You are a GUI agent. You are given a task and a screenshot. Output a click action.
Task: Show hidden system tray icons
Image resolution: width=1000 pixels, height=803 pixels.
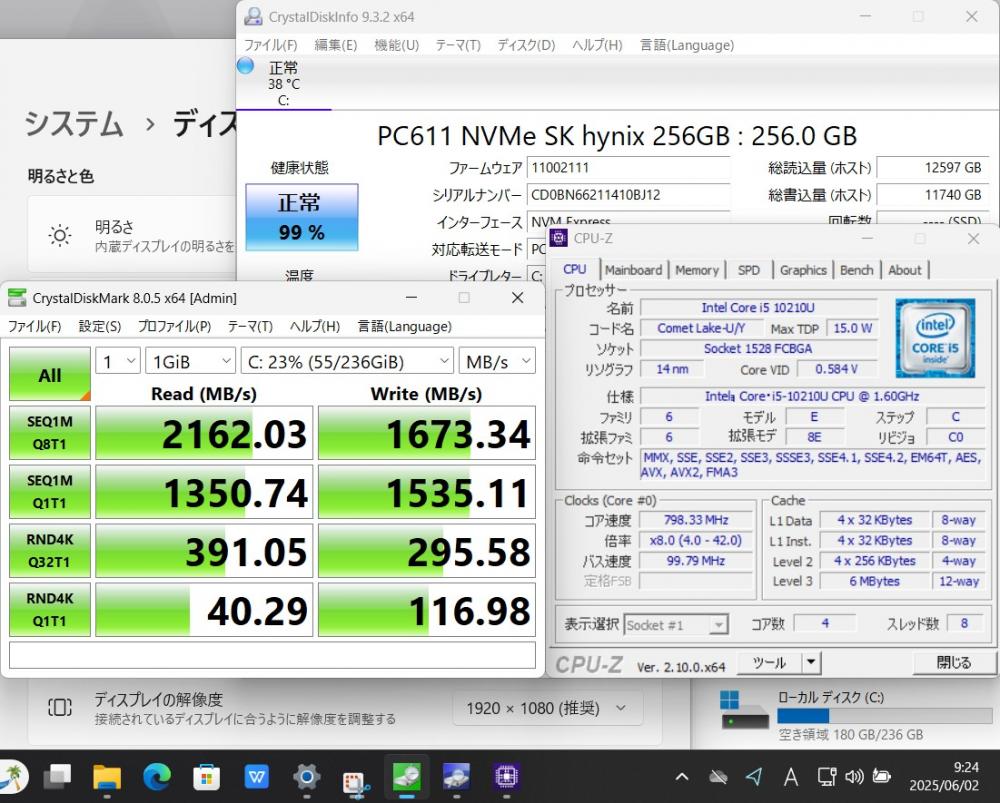click(x=682, y=777)
